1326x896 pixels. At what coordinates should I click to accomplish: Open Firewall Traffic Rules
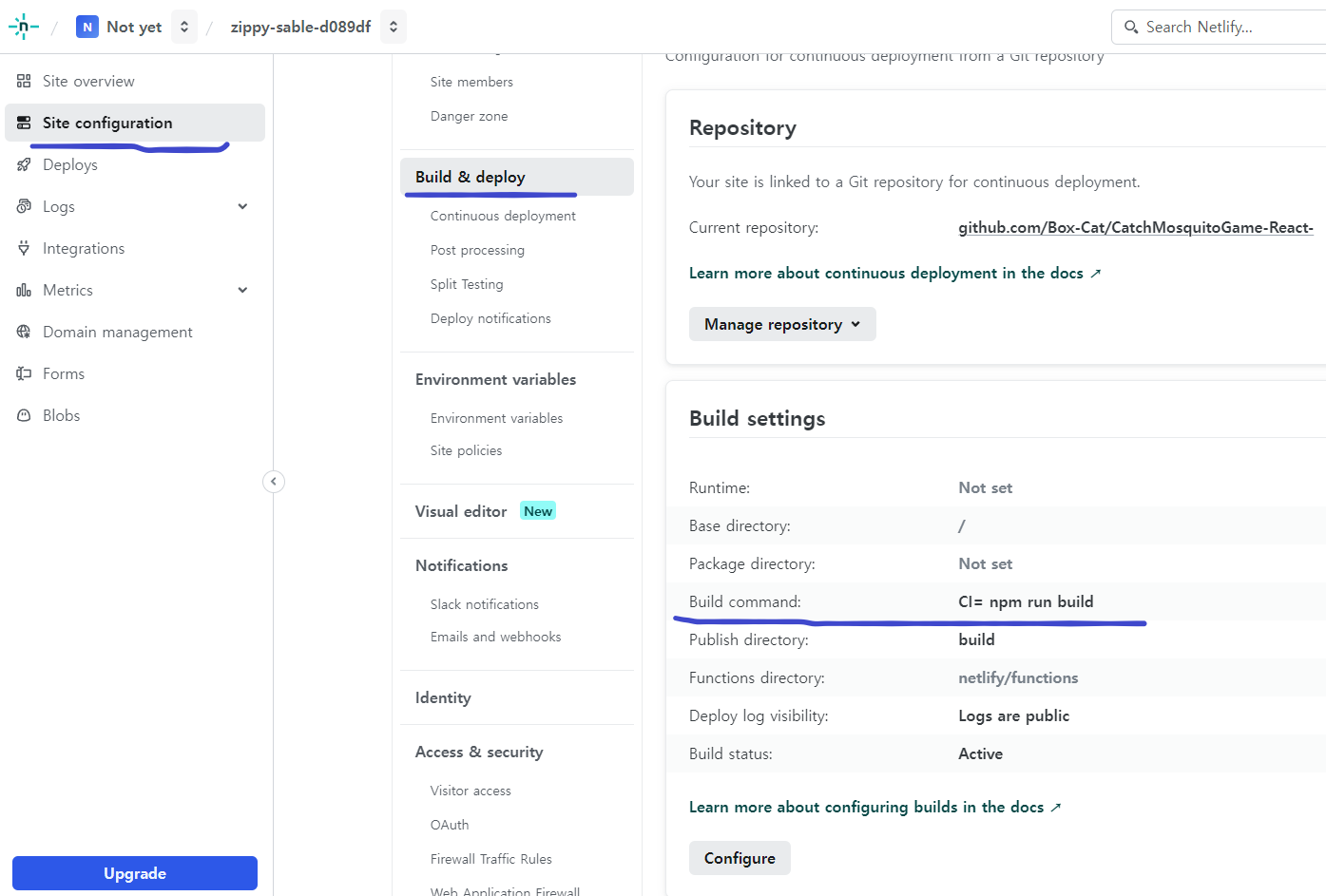(490, 859)
